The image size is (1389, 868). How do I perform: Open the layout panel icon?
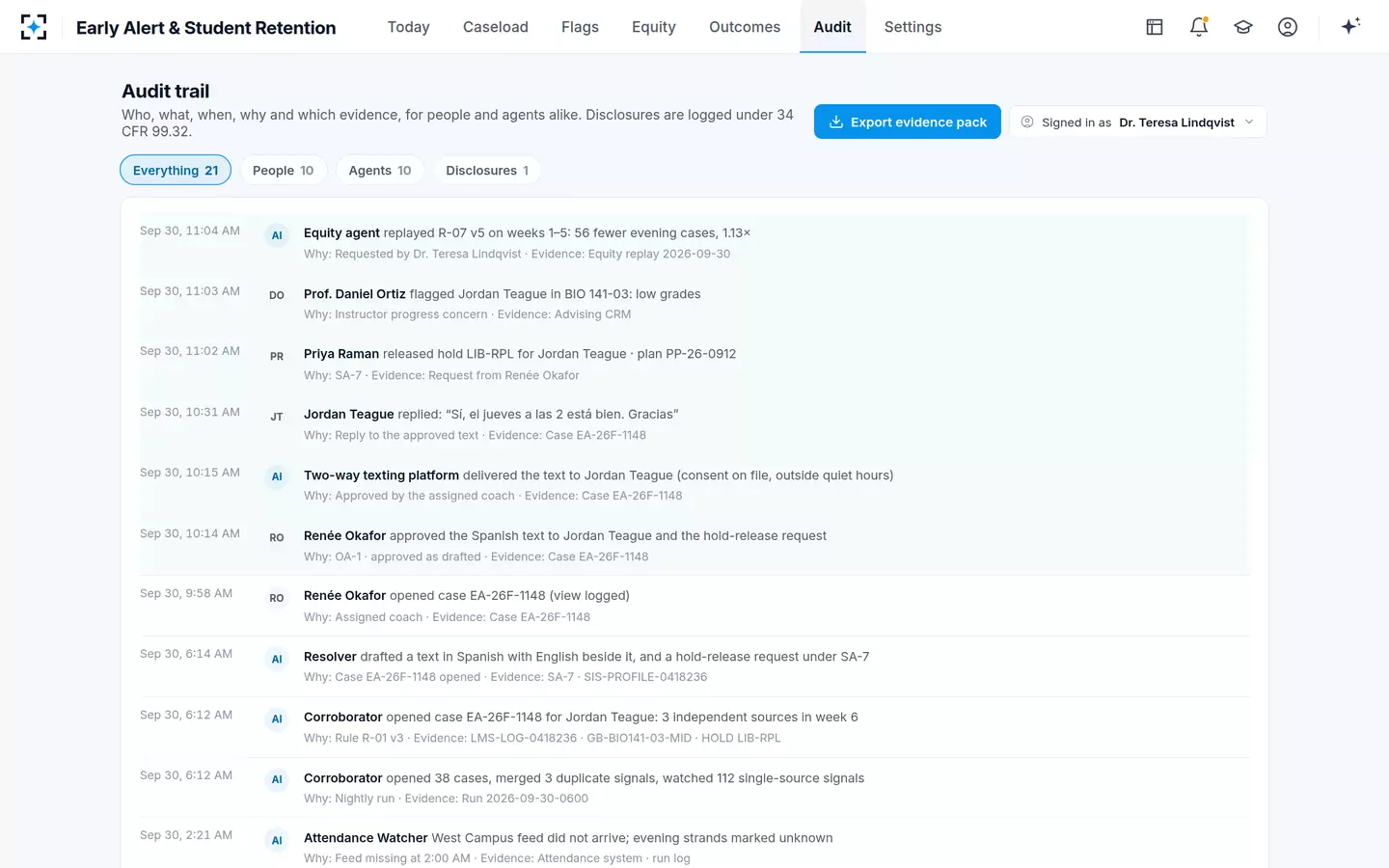tap(1155, 27)
